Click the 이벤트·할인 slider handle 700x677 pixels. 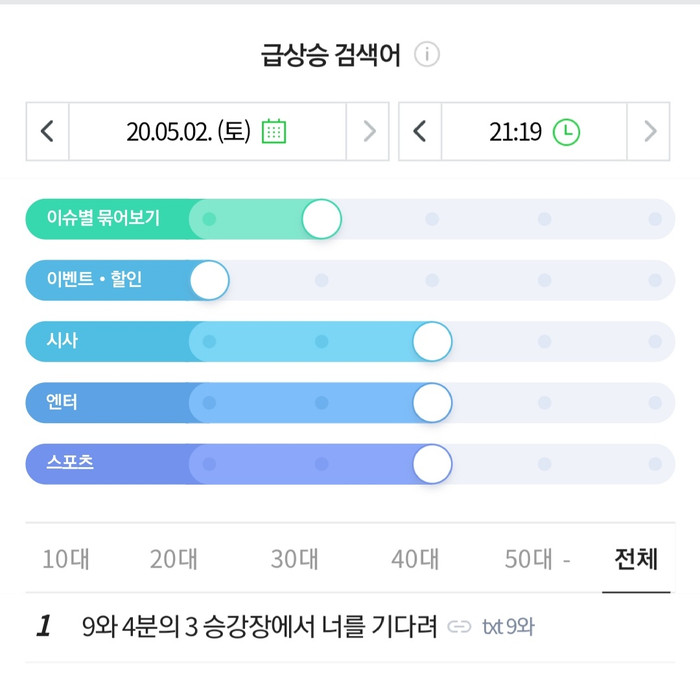[x=209, y=280]
